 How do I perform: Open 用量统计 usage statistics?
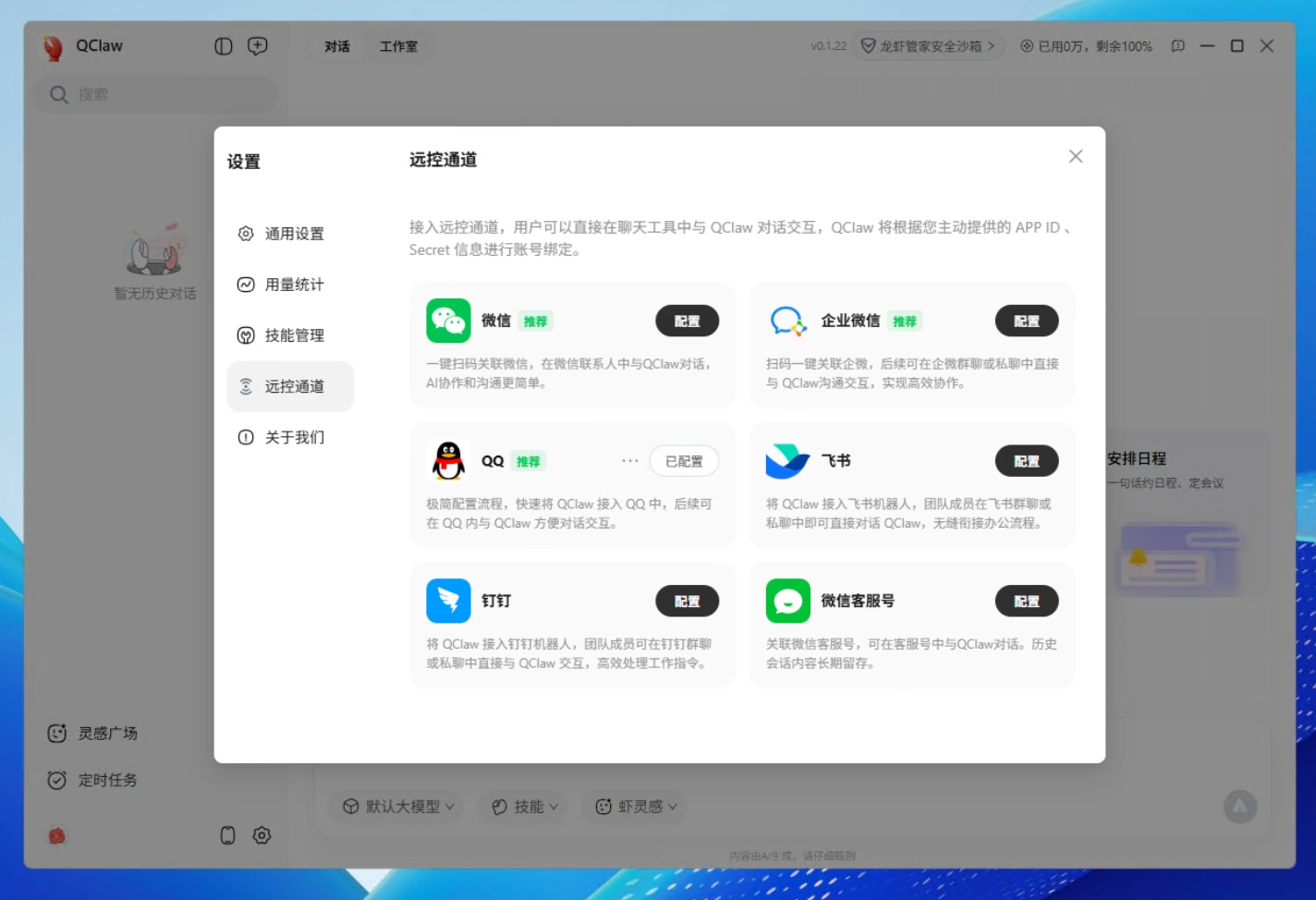click(x=290, y=285)
